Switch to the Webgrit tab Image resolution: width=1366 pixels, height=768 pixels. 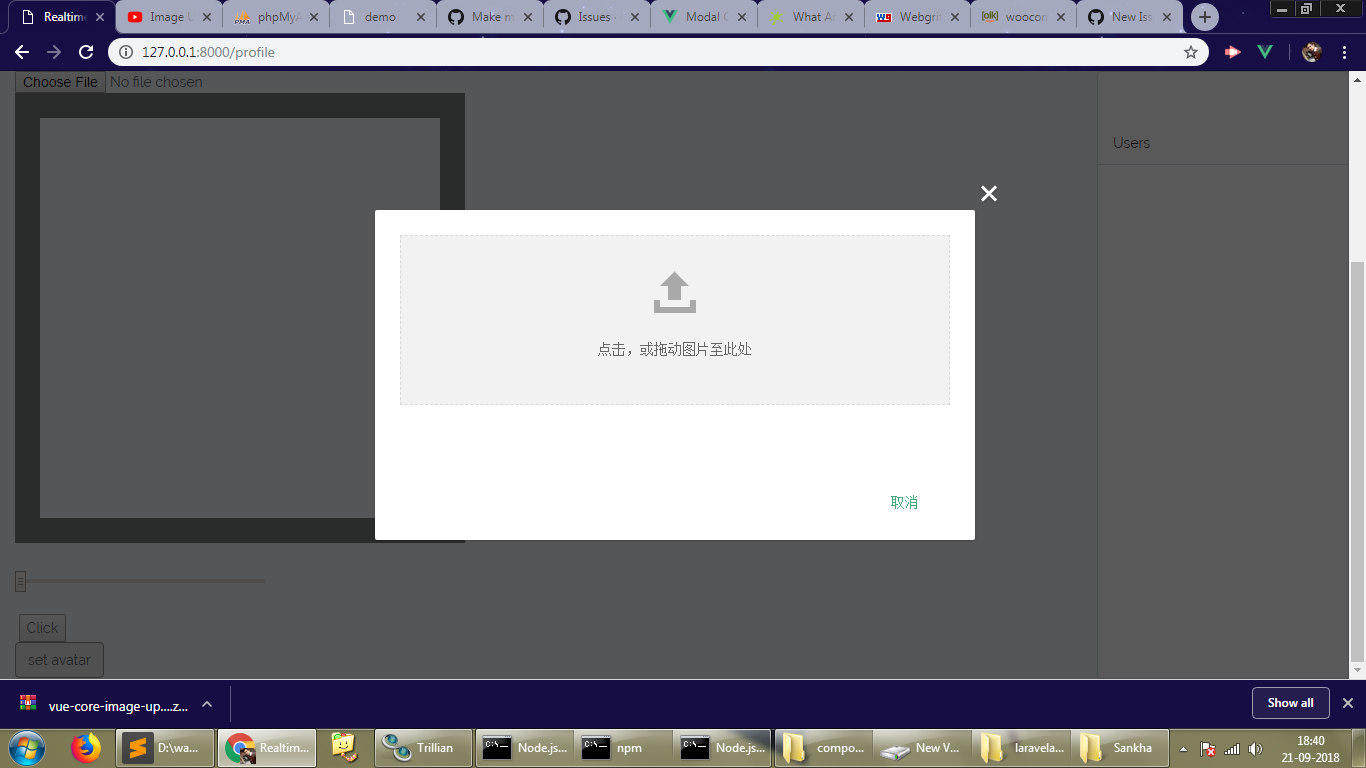[x=918, y=17]
